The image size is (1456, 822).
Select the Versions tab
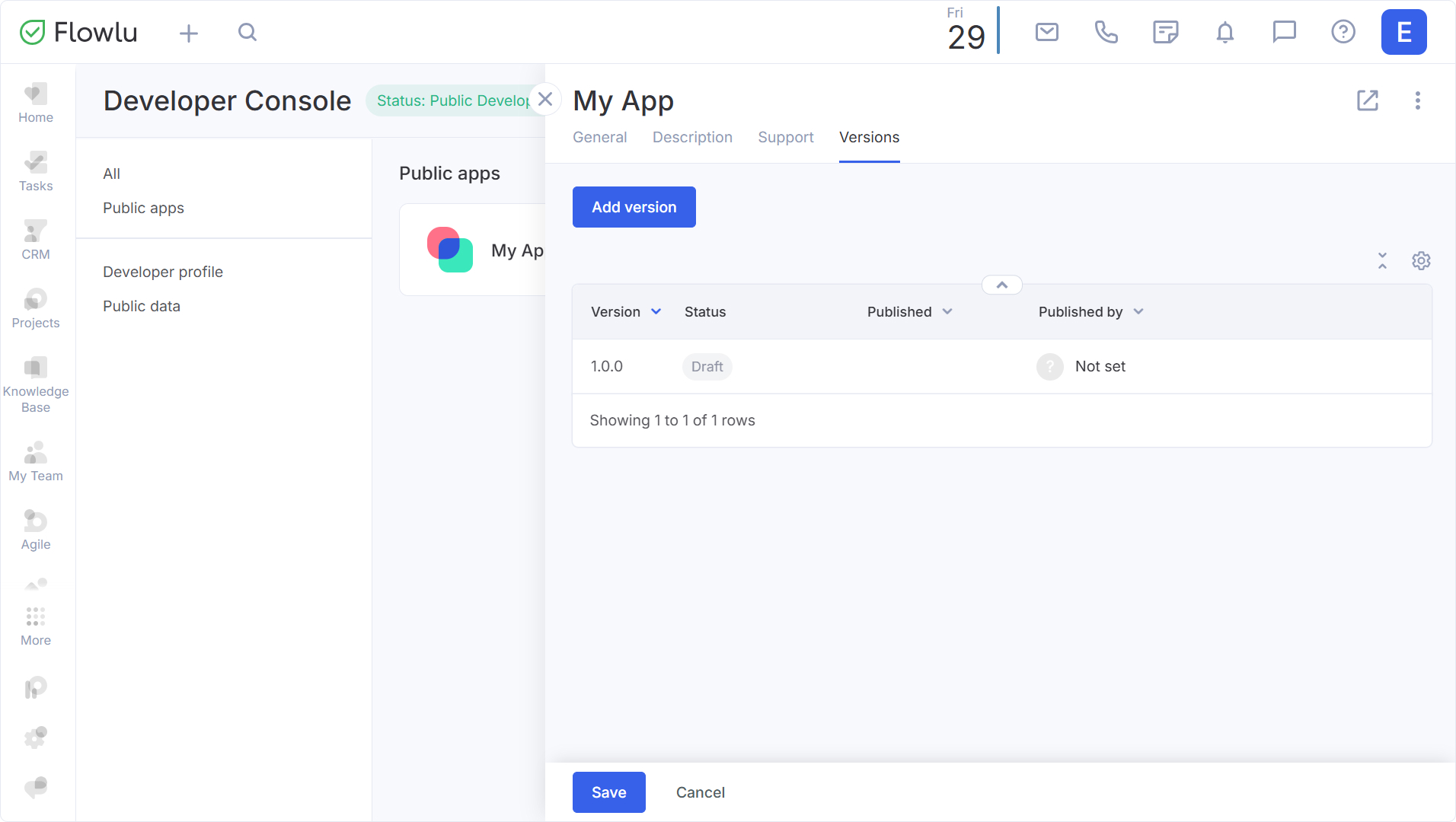point(869,137)
